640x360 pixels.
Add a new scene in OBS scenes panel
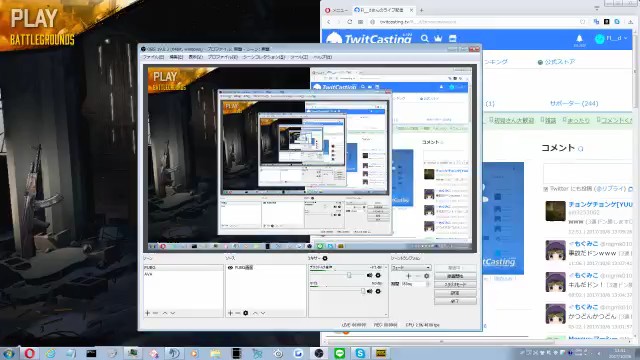[x=147, y=313]
